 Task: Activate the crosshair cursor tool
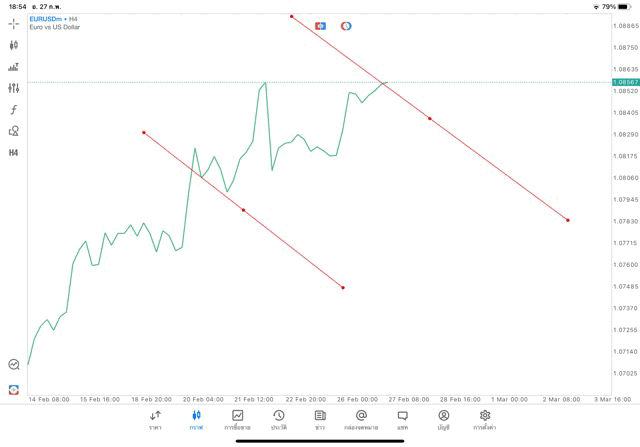(x=14, y=23)
